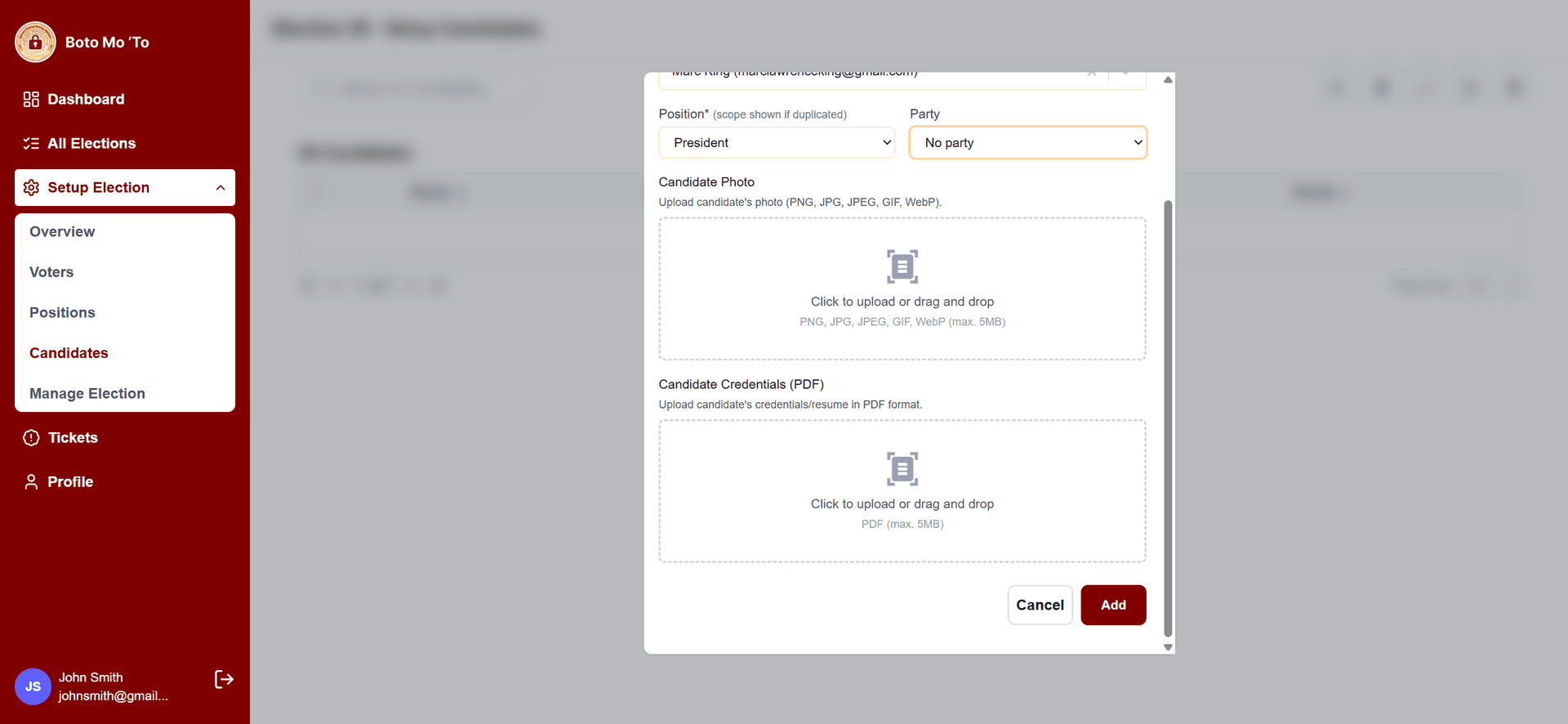The image size is (1568, 724).
Task: Click the JS user avatar
Action: pos(33,686)
